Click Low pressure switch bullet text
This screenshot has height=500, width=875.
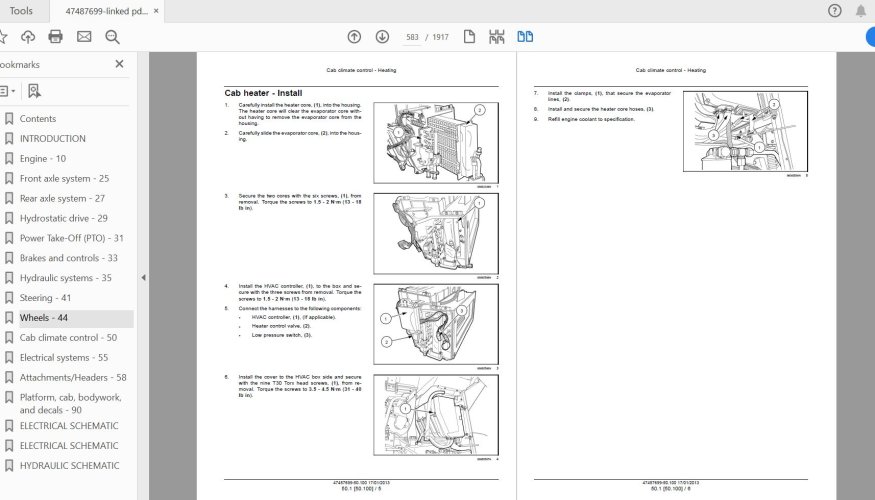[x=282, y=335]
